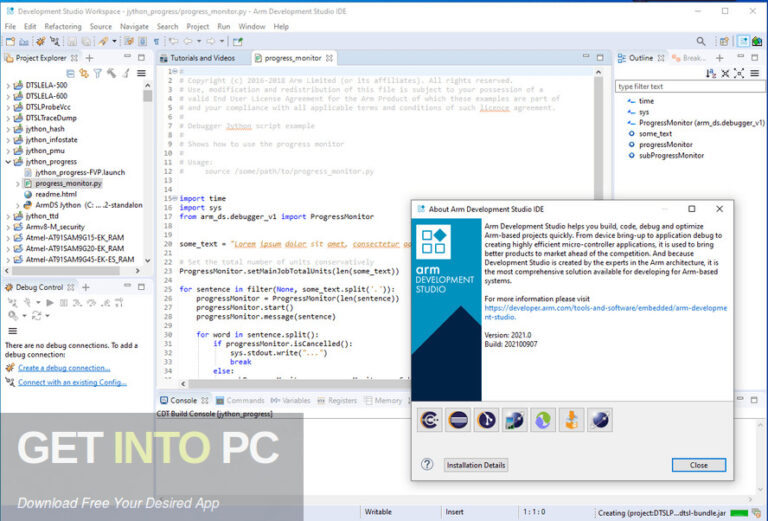Click the external tools launch rocket icon
This screenshot has height=521, width=768.
[103, 42]
